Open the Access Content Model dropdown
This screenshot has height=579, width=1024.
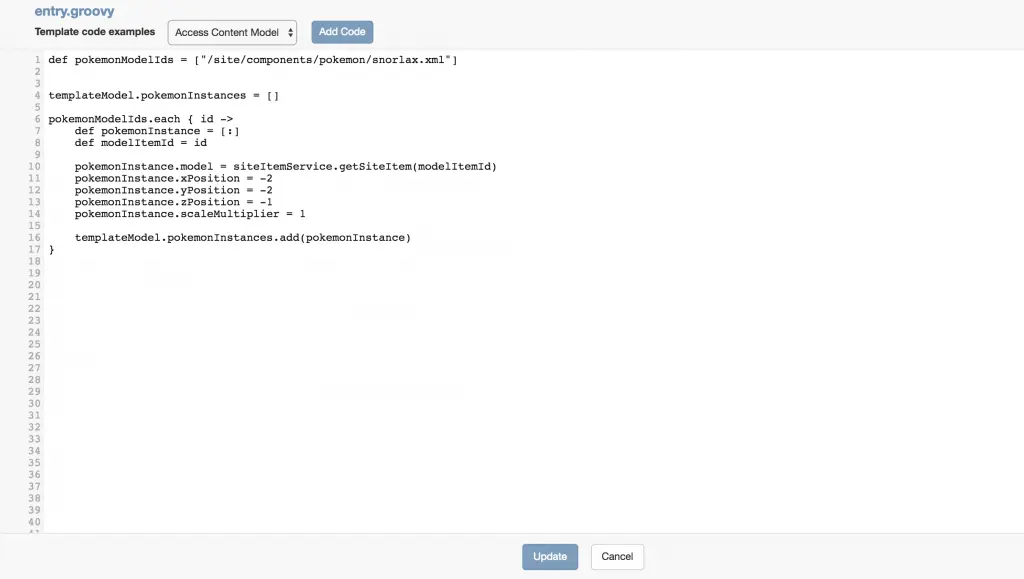[232, 32]
